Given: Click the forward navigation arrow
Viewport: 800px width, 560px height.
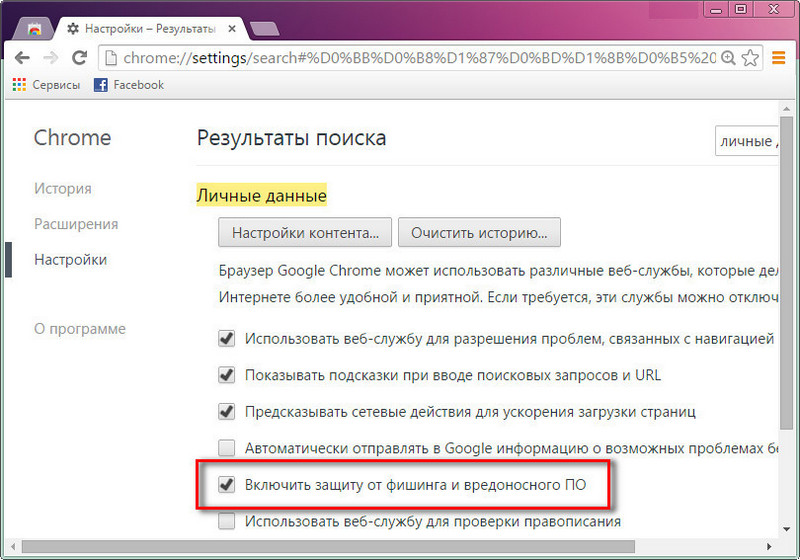Looking at the screenshot, I should (x=51, y=58).
